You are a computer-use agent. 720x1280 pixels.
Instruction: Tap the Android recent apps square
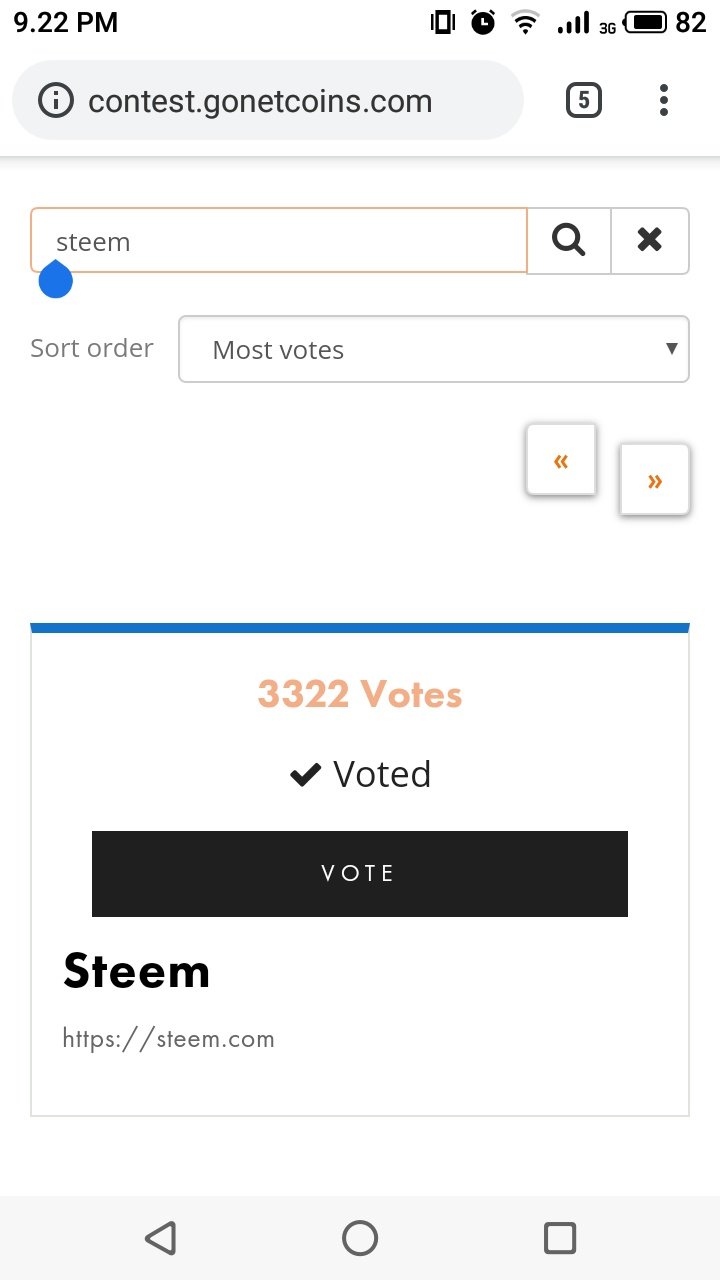pos(560,1238)
